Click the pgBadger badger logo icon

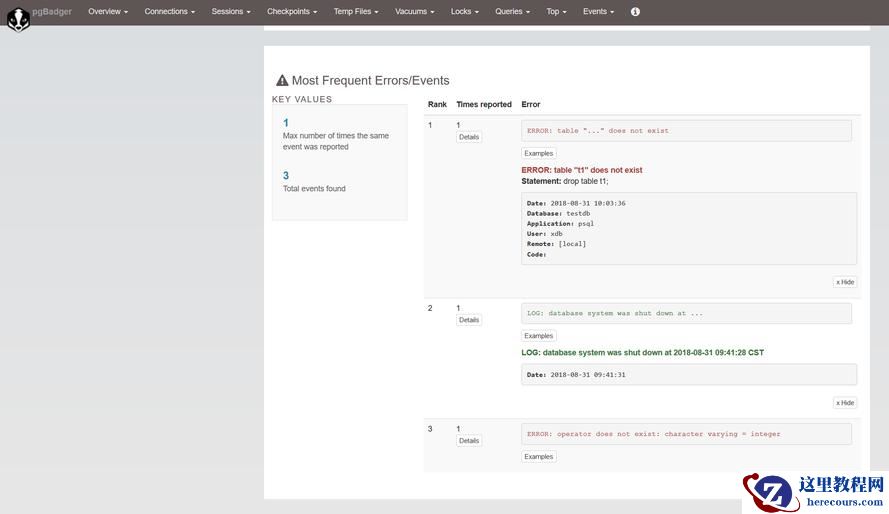pos(18,19)
